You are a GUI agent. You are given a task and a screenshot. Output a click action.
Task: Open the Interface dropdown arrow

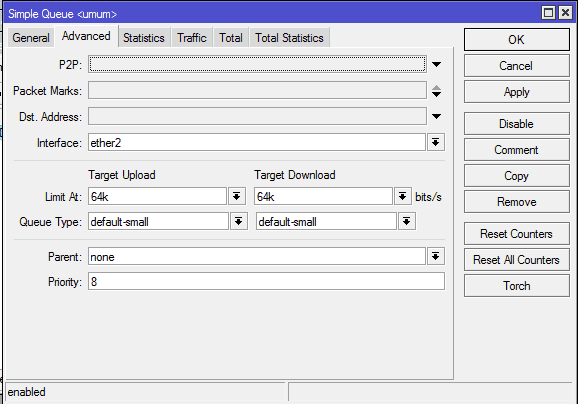tap(435, 142)
